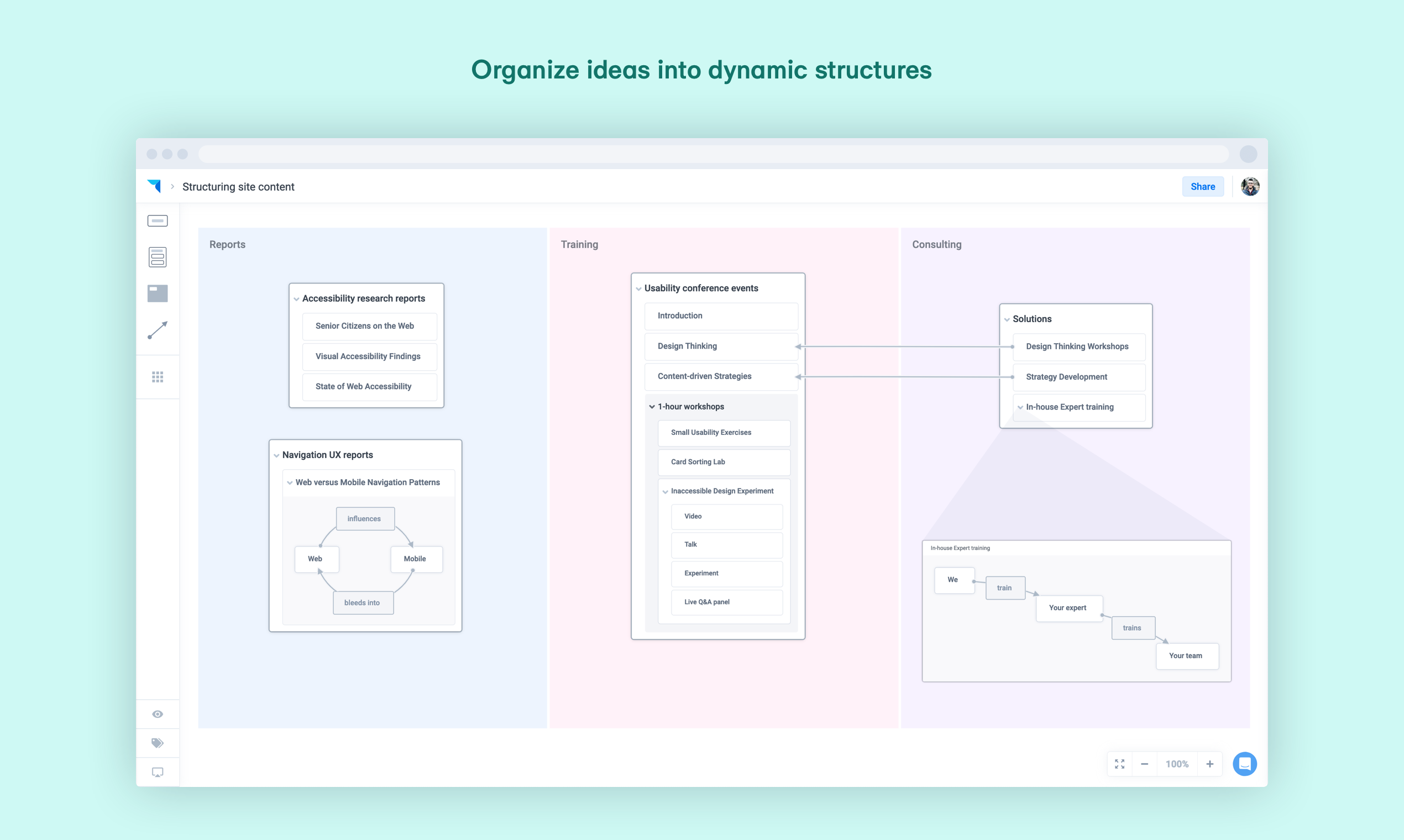Collapse Web versus Mobile Navigation Patterns
This screenshot has width=1404, height=840.
(289, 483)
